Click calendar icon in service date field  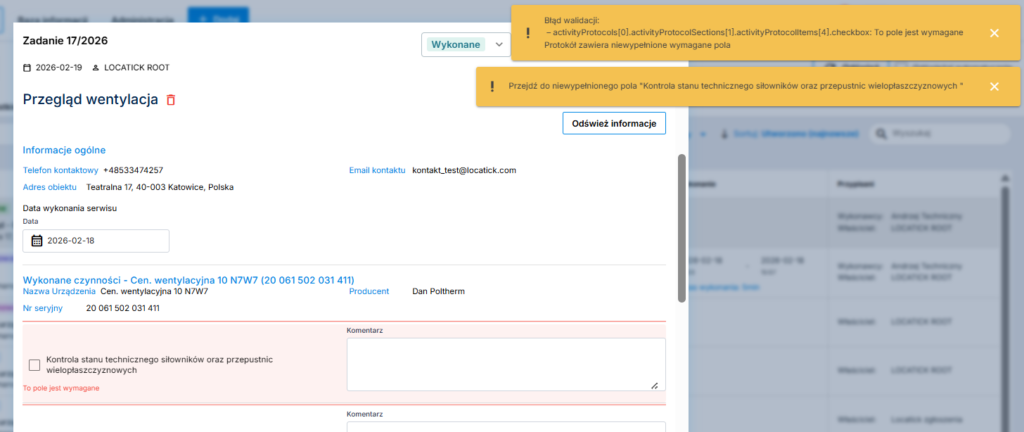coord(37,241)
